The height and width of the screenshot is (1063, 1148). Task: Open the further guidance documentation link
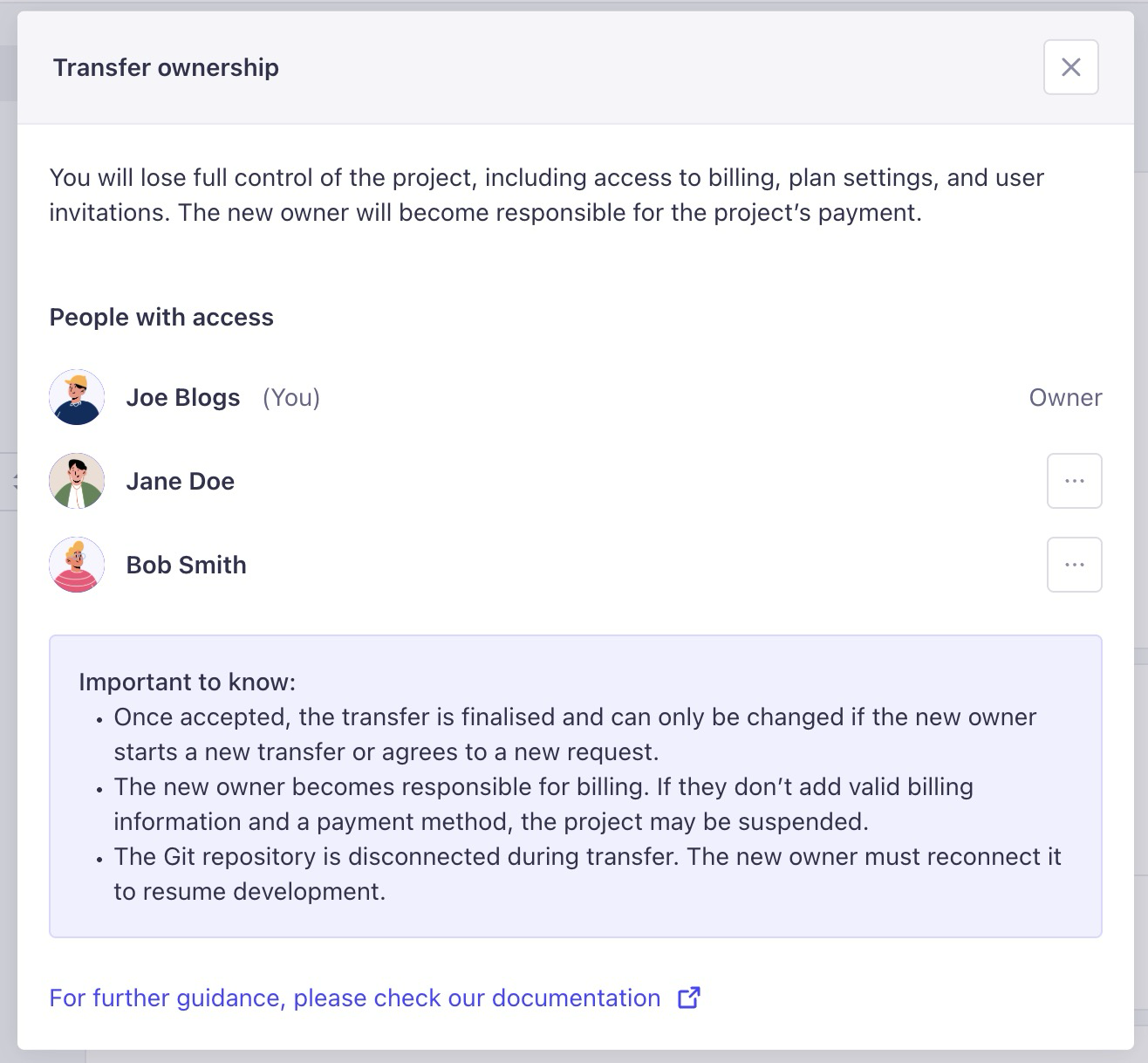[354, 998]
